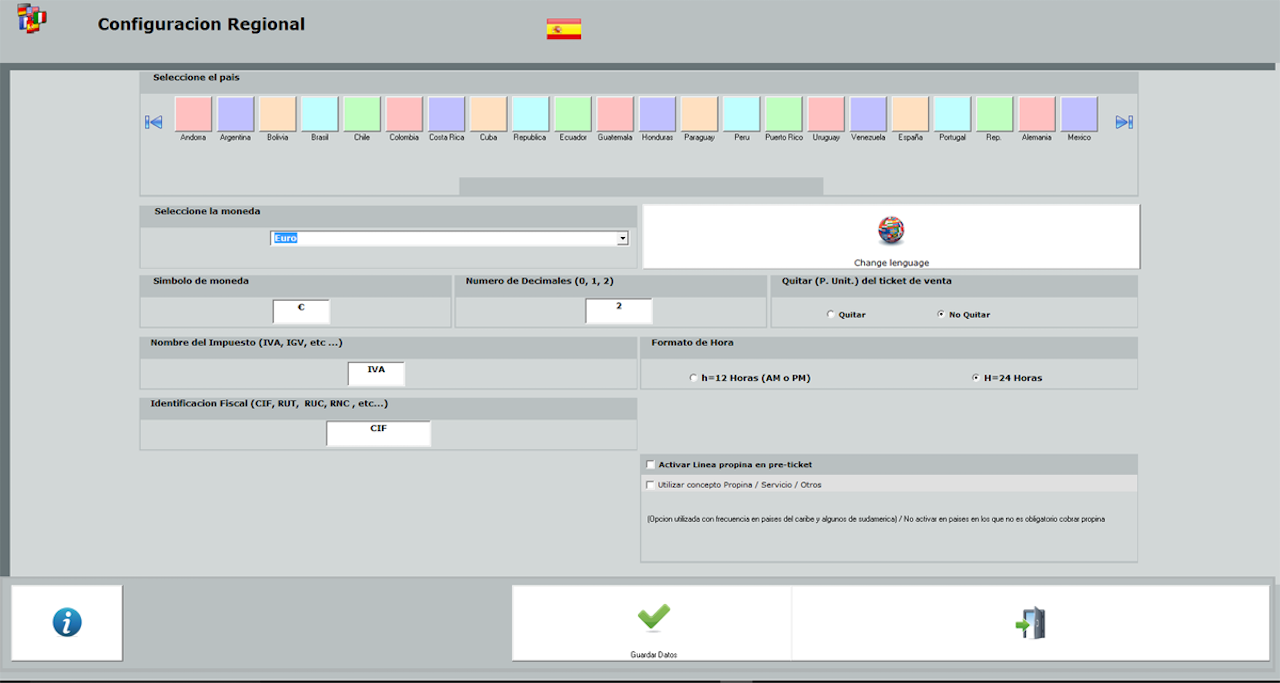Select the España country swatch
This screenshot has height=683, width=1280.
pos(910,114)
